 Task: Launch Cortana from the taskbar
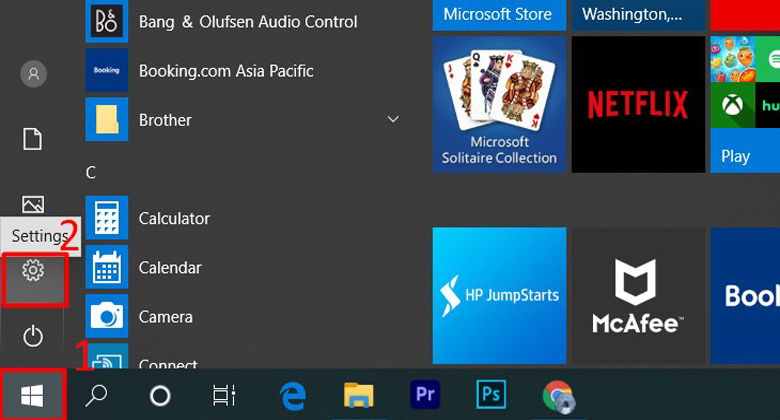[x=160, y=395]
